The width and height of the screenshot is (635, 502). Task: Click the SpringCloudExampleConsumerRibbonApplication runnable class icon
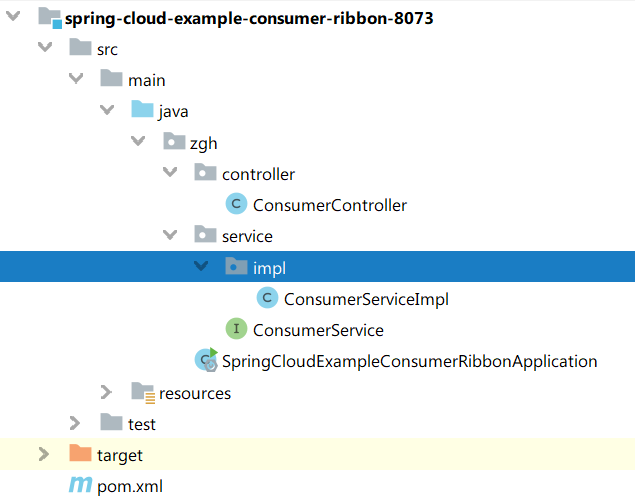[207, 359]
